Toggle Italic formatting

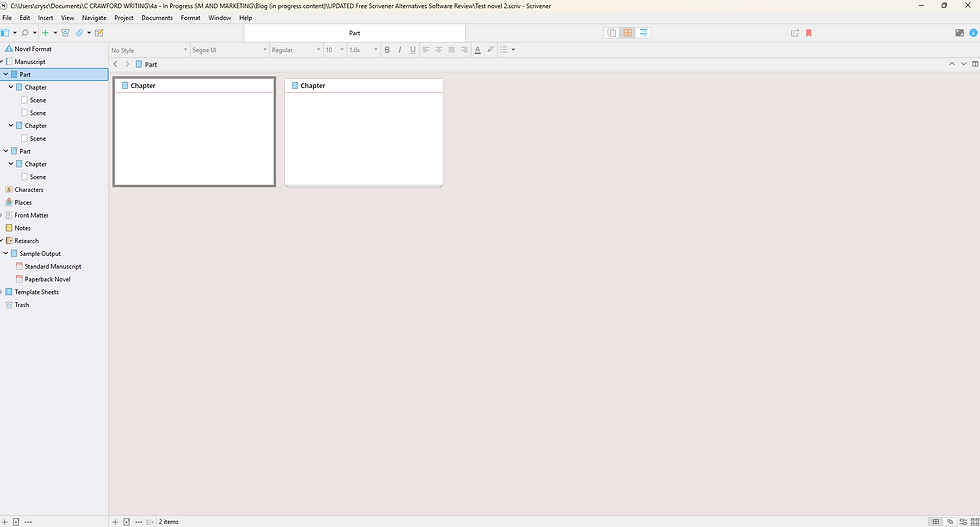coord(399,49)
